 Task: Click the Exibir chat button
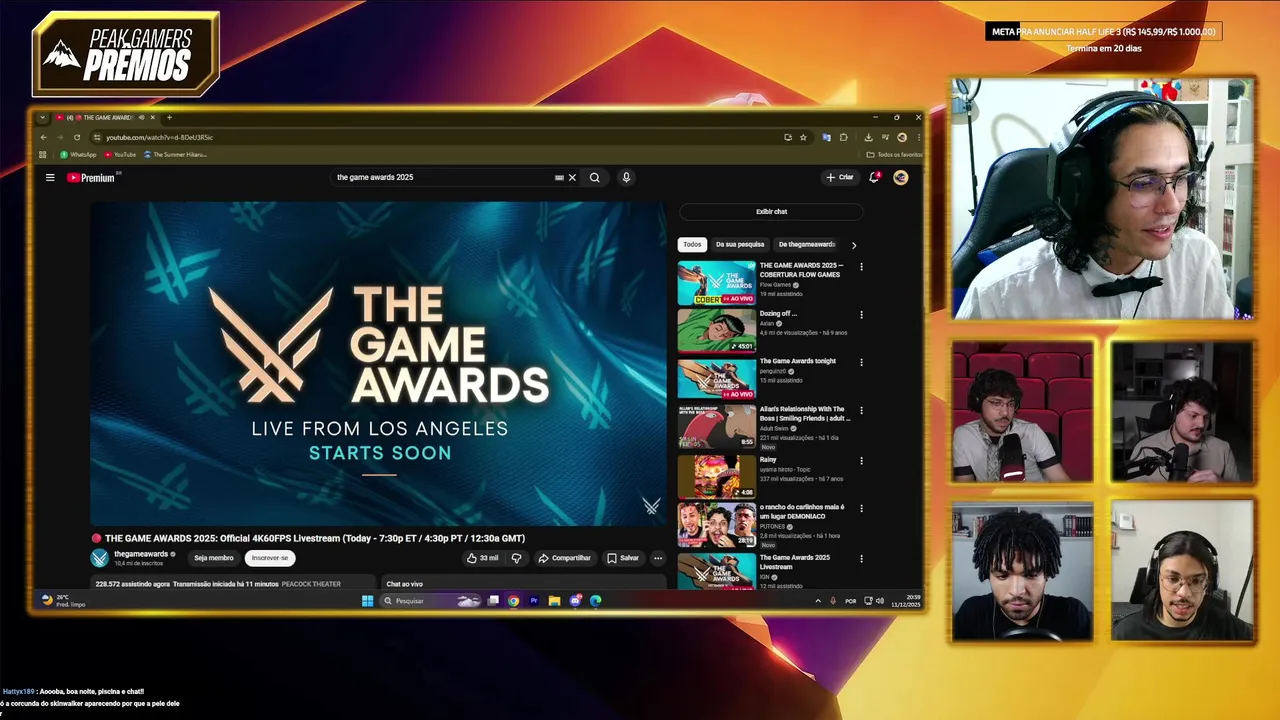(x=771, y=211)
